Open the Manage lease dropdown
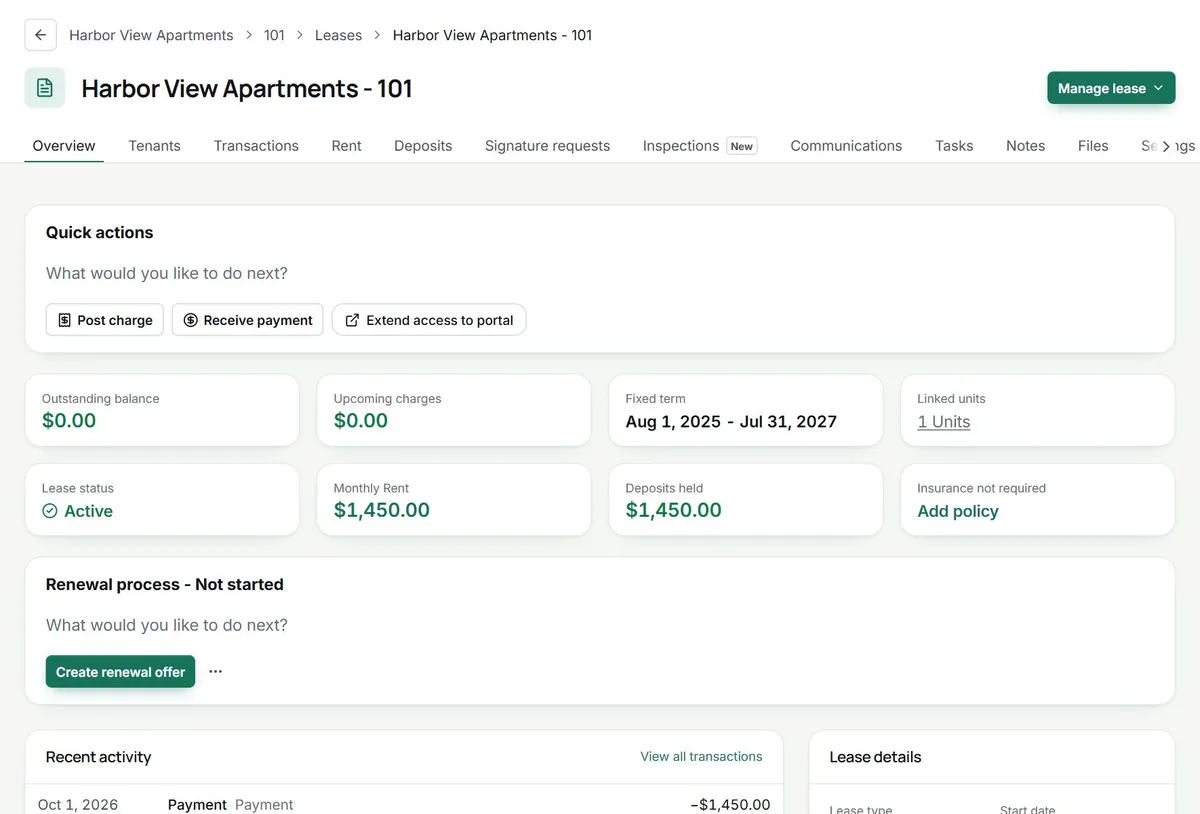This screenshot has width=1200, height=814. [1111, 88]
